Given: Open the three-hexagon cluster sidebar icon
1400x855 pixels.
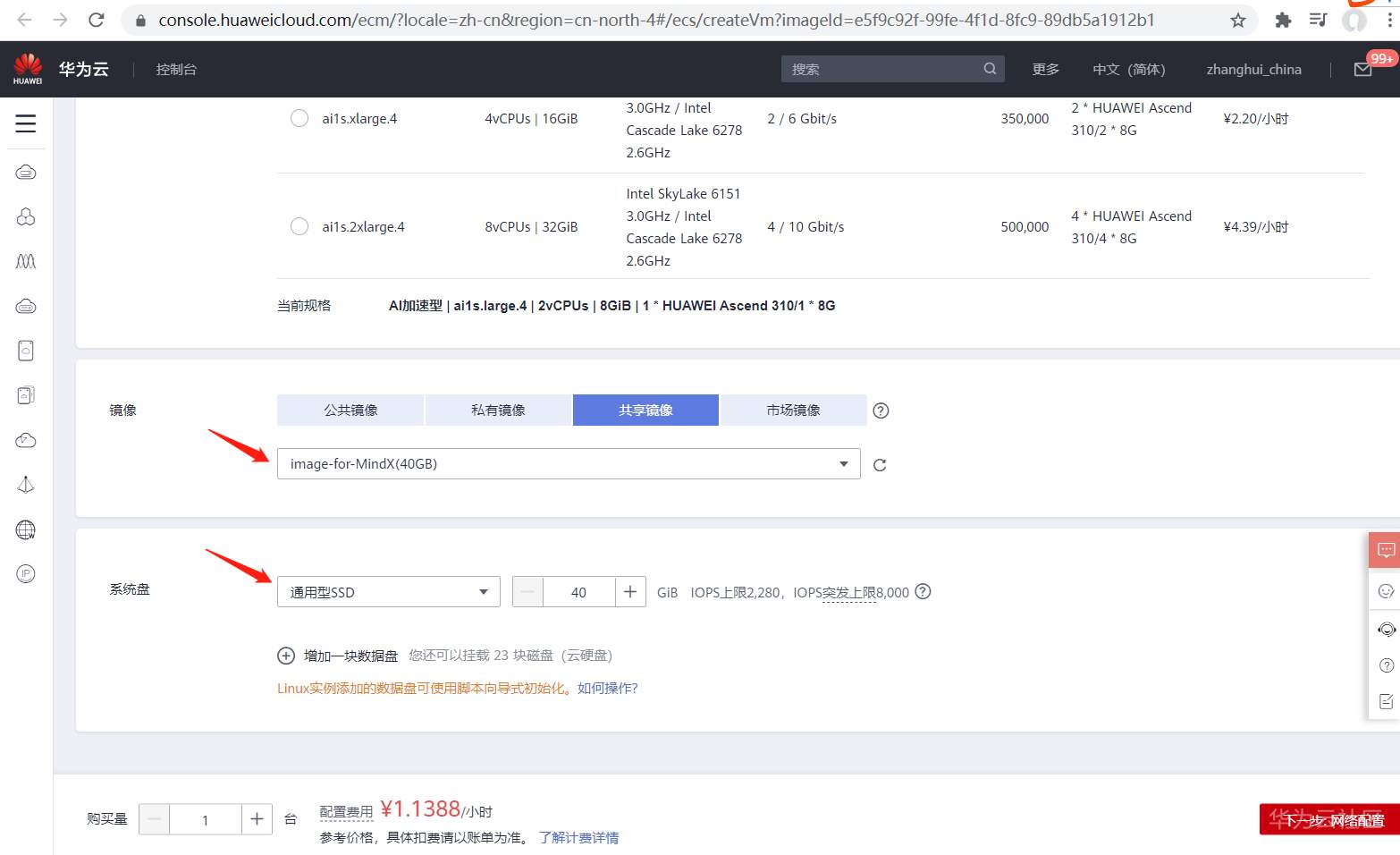Looking at the screenshot, I should 26,216.
